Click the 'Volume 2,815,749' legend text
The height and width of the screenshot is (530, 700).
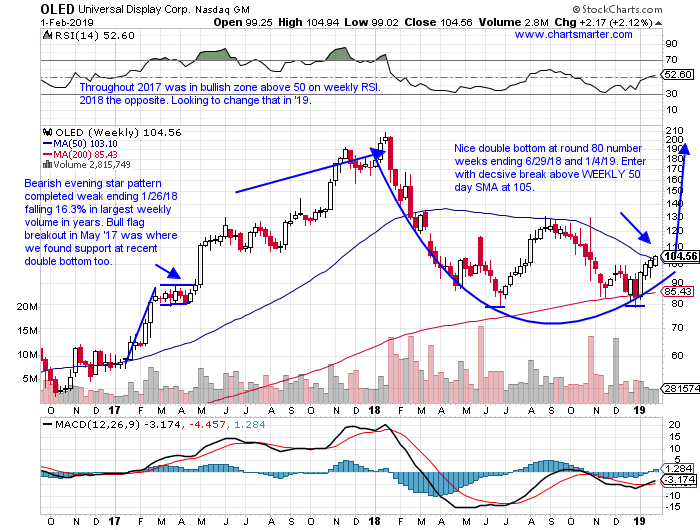[92, 165]
